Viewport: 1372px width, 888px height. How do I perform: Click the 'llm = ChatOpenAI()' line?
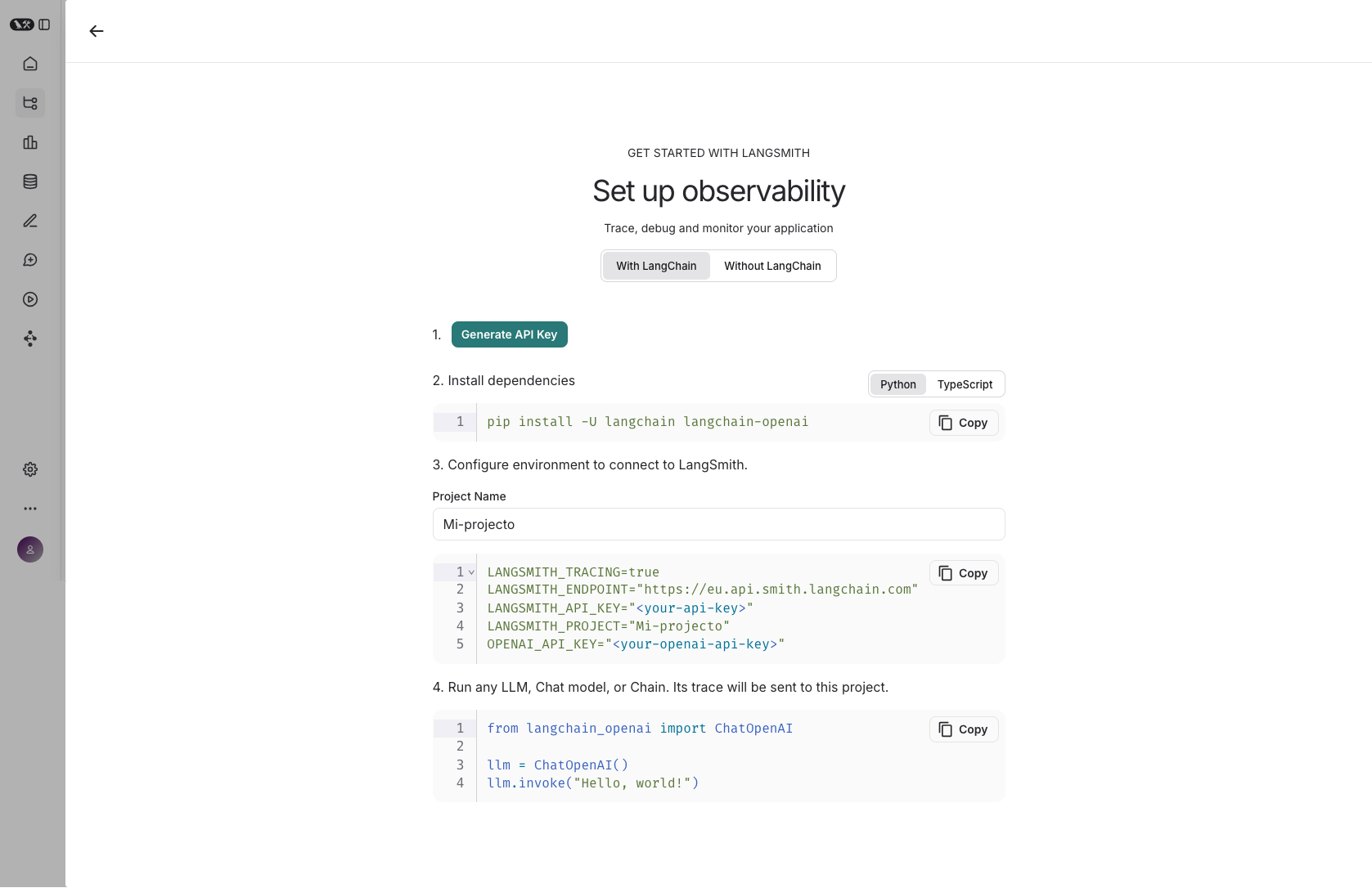coord(557,765)
